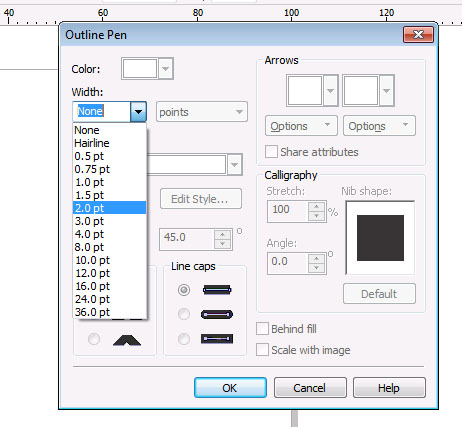The height and width of the screenshot is (427, 462).
Task: Click the Edit Style button
Action: (201, 199)
